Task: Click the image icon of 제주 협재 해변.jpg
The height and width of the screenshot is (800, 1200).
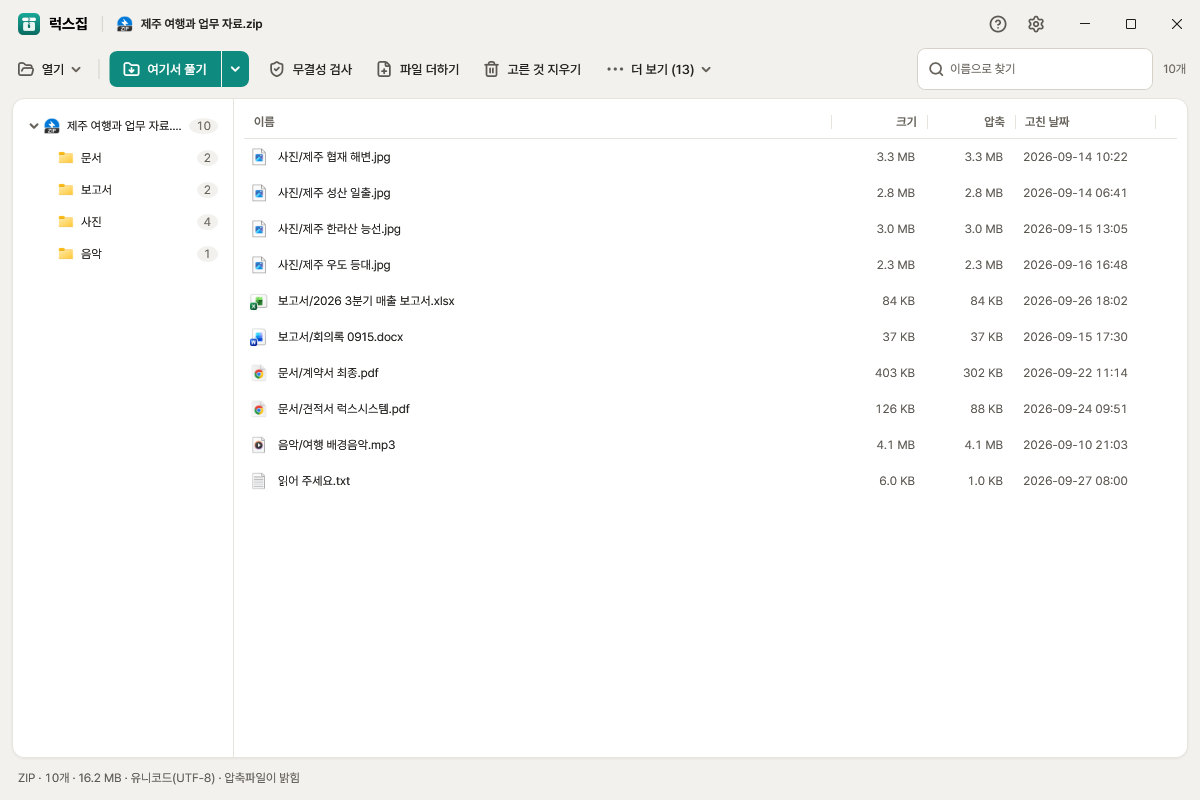Action: [x=258, y=157]
